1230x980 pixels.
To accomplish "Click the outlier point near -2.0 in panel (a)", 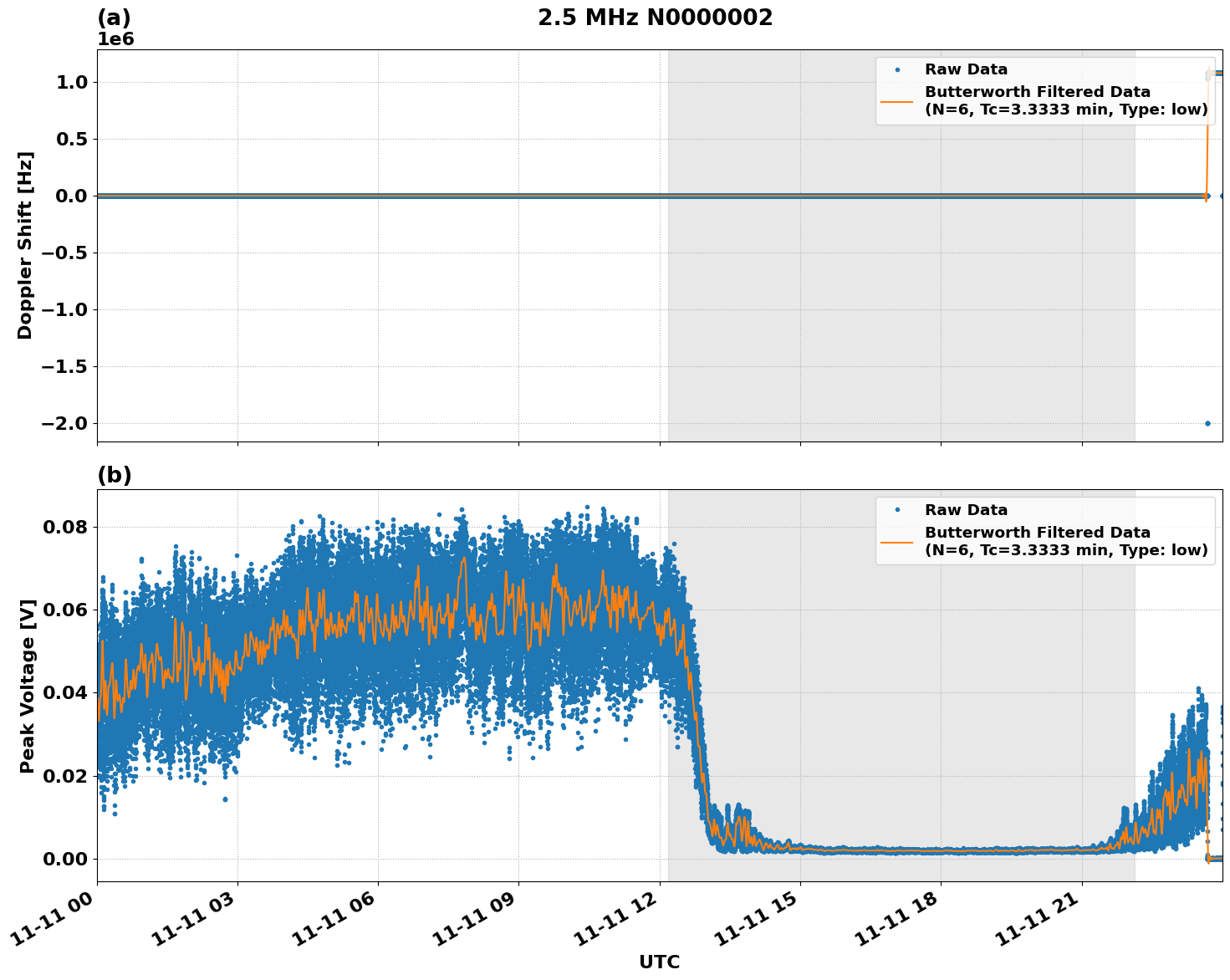I will point(1207,424).
